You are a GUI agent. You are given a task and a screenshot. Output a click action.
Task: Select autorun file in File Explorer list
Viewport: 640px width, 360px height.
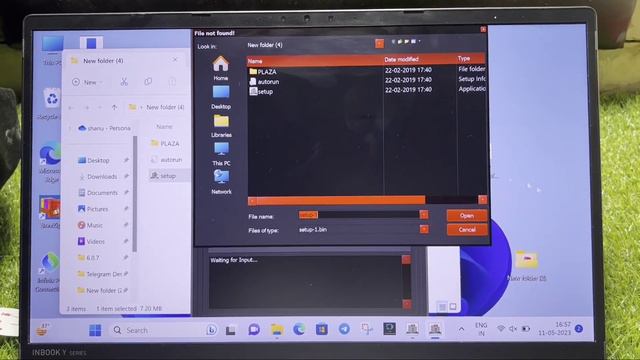pyautogui.click(x=167, y=160)
